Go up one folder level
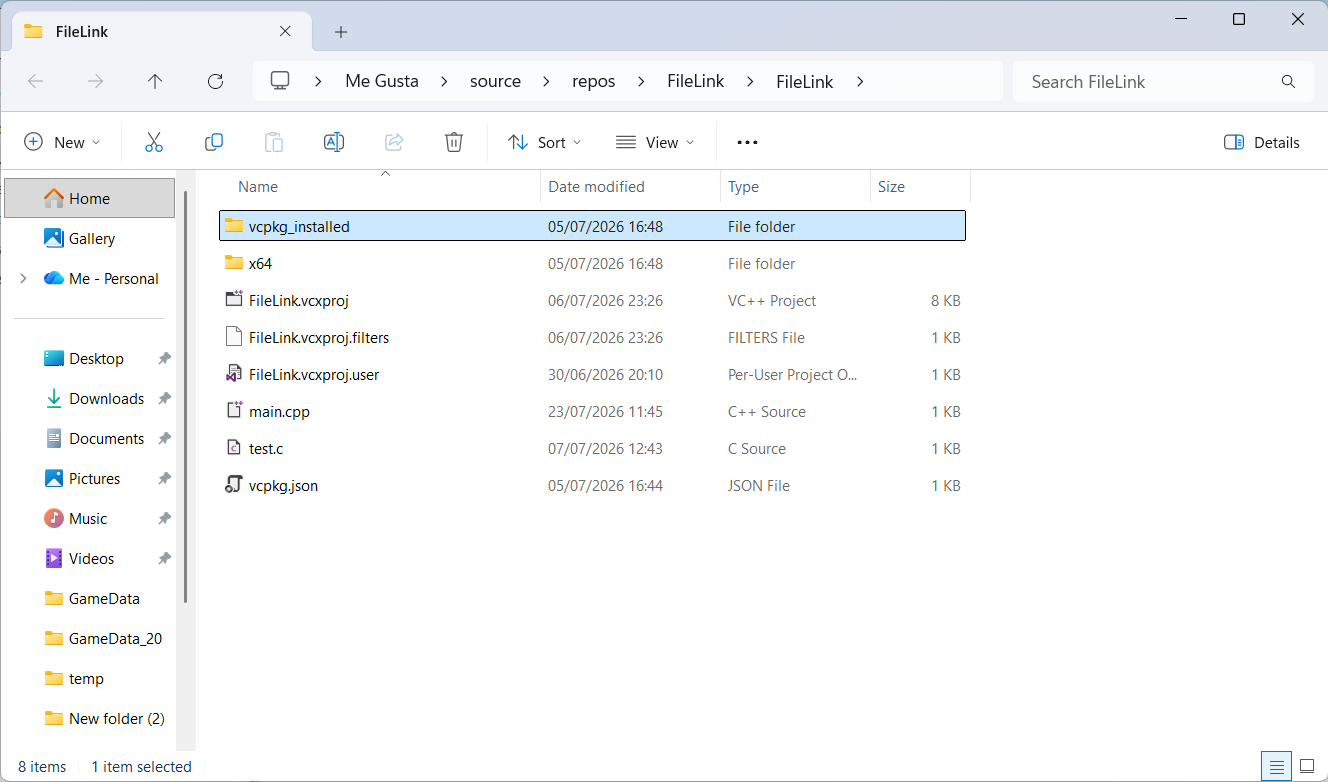The image size is (1328, 782). [155, 82]
